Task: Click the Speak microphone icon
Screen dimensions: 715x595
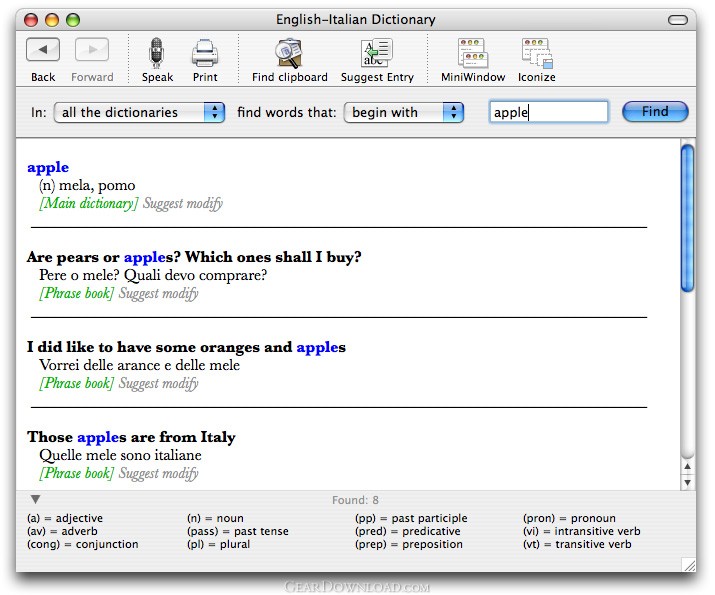Action: point(157,52)
